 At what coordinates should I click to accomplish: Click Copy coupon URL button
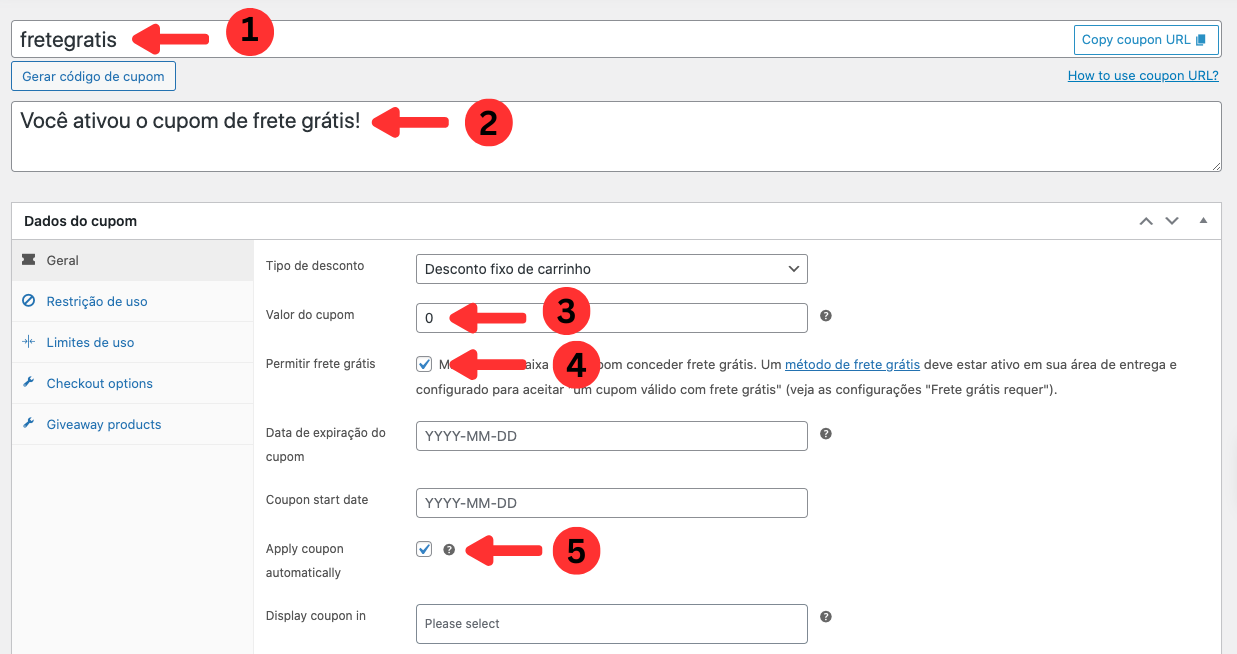coord(1145,40)
